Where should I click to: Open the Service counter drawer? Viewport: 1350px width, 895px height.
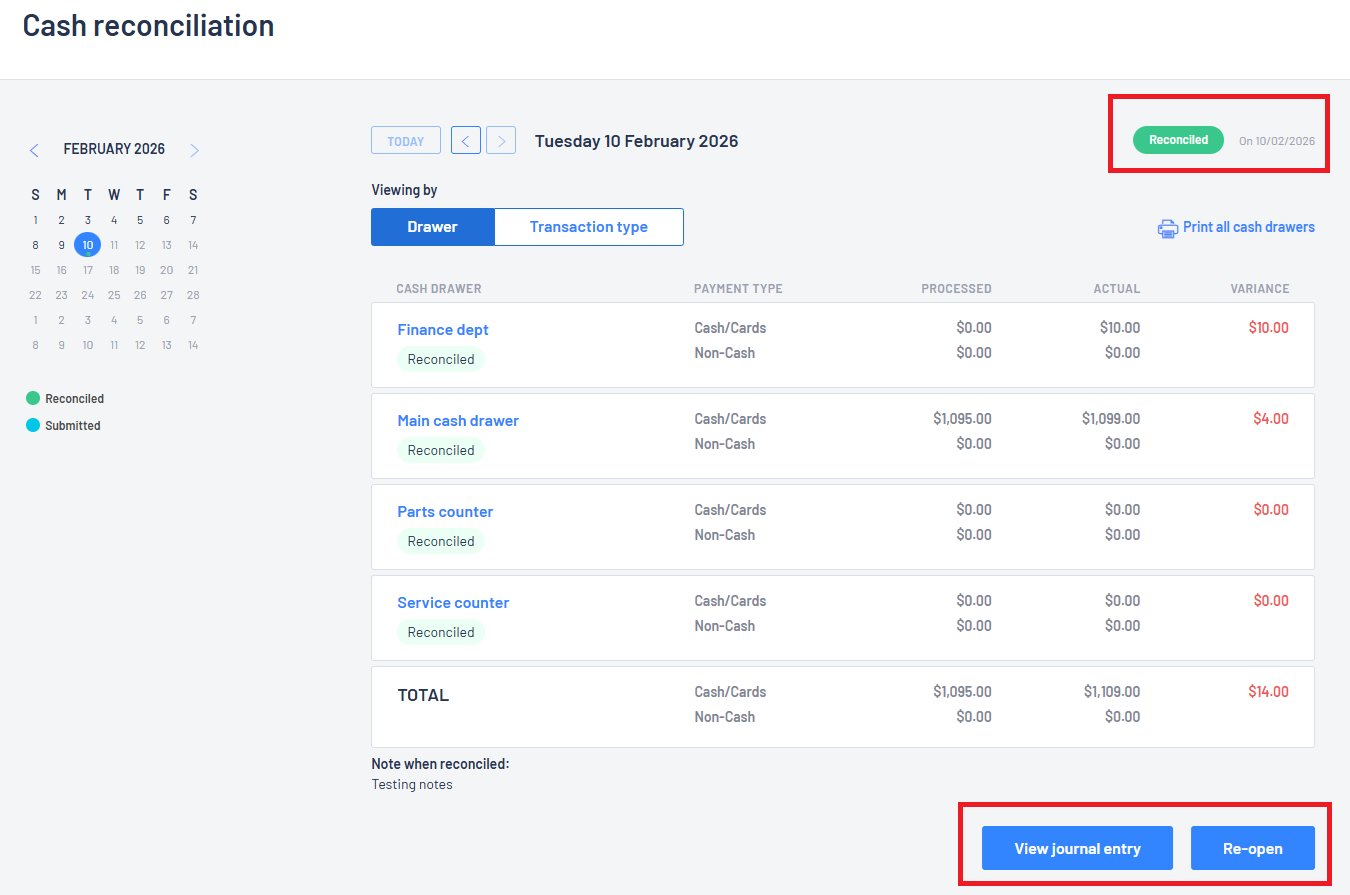[453, 603]
